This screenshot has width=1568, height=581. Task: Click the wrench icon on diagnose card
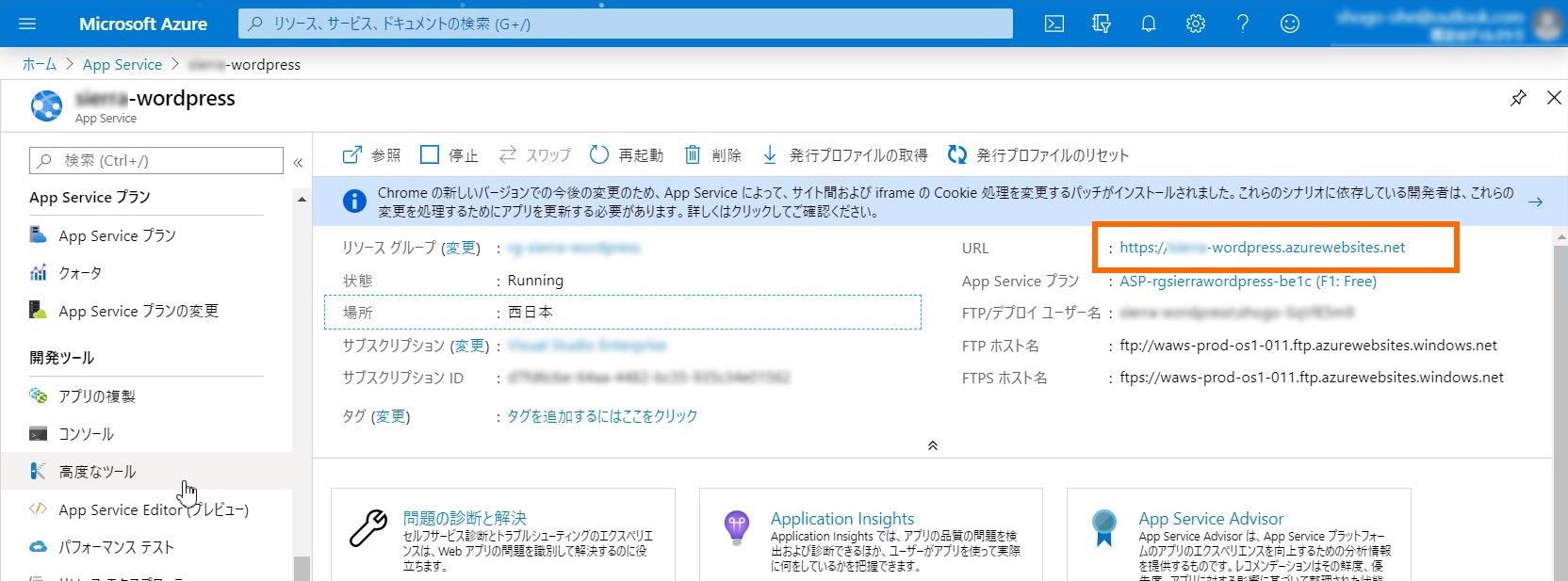click(368, 528)
